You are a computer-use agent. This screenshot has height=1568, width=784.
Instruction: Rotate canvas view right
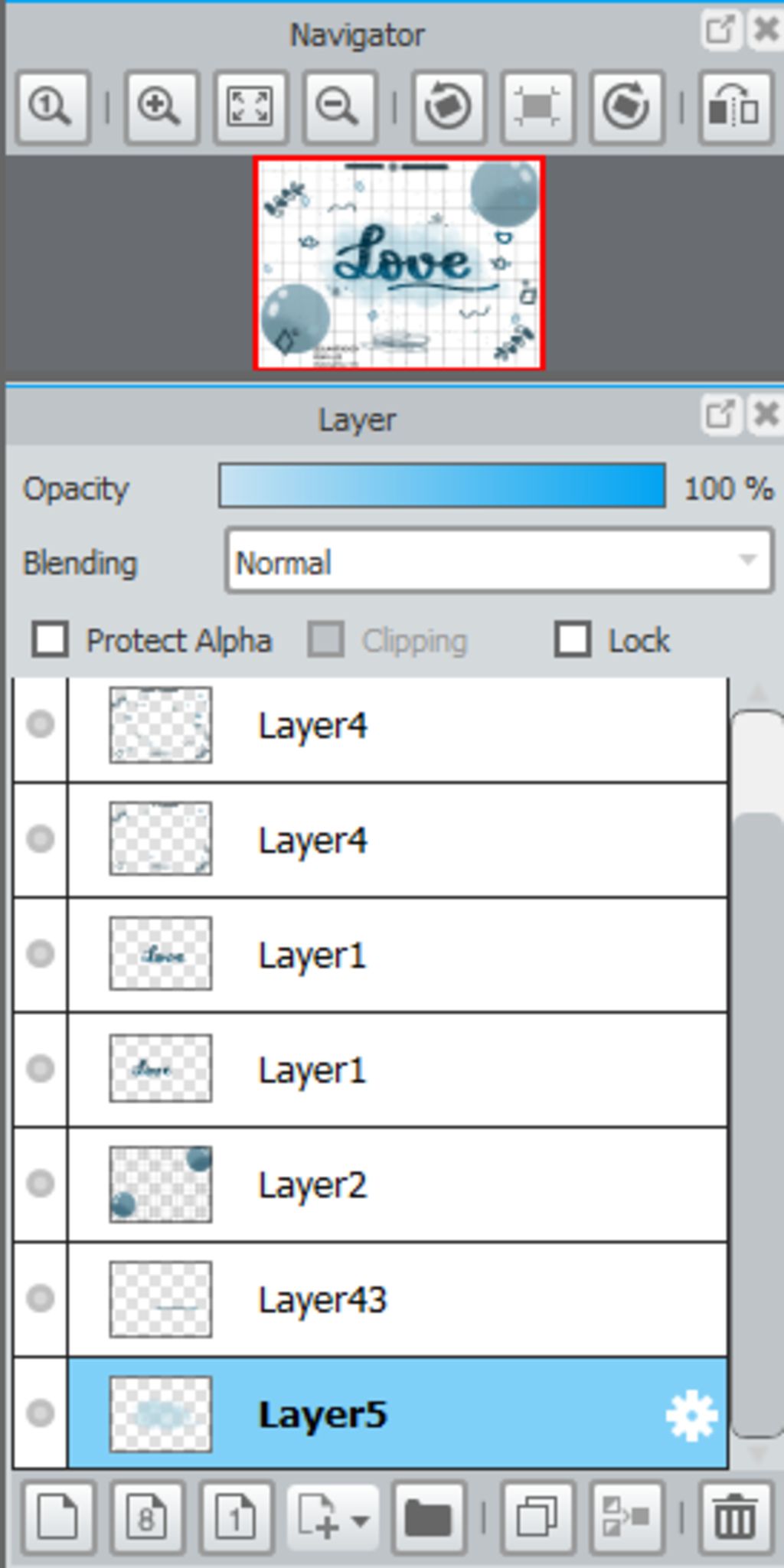(x=627, y=107)
